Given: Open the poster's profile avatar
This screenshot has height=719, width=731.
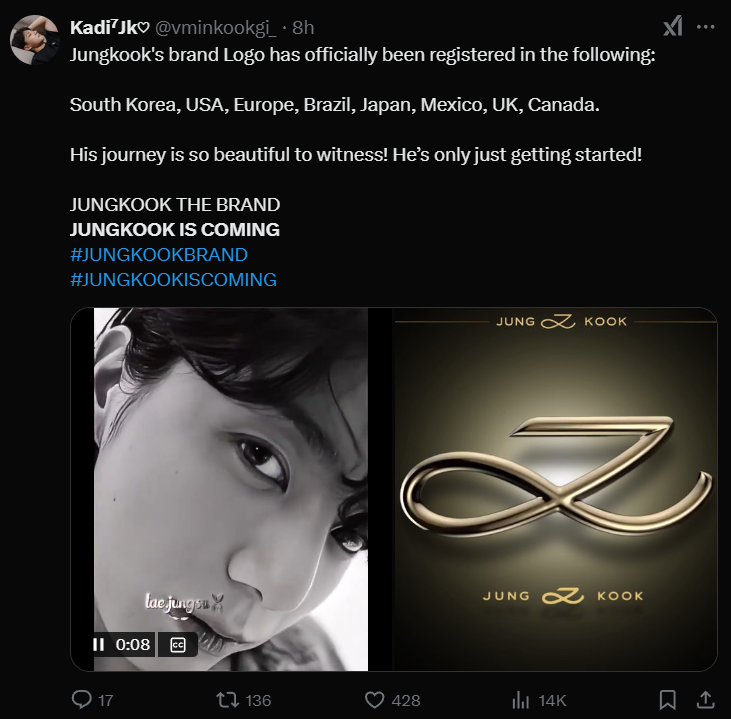Looking at the screenshot, I should (33, 38).
